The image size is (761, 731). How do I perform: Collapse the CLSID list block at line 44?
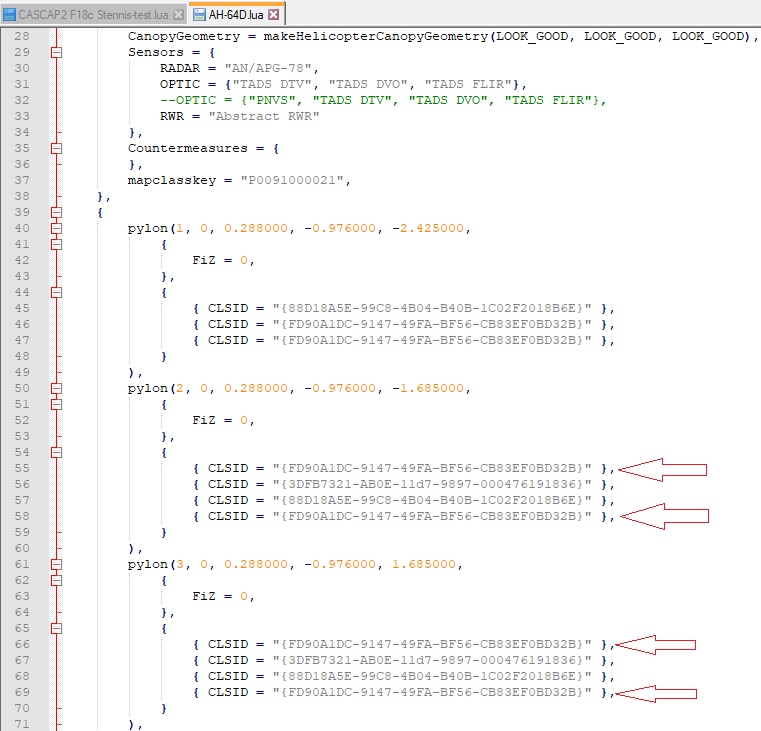[57, 292]
